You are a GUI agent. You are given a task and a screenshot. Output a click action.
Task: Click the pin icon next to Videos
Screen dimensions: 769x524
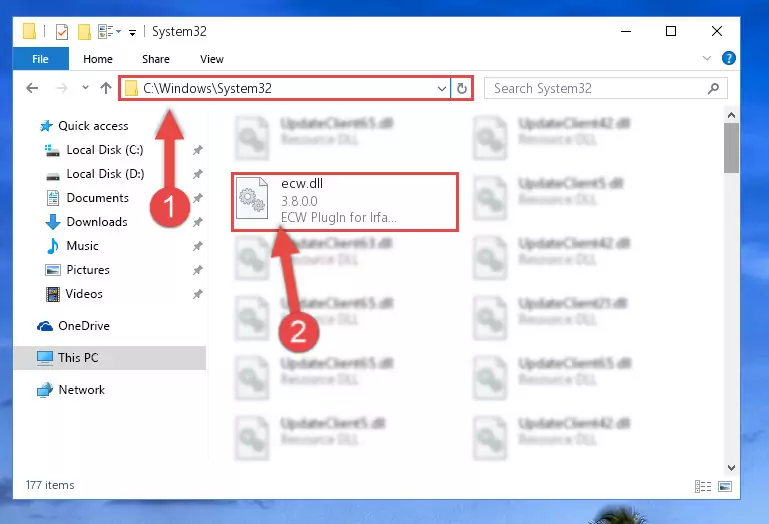coord(198,294)
